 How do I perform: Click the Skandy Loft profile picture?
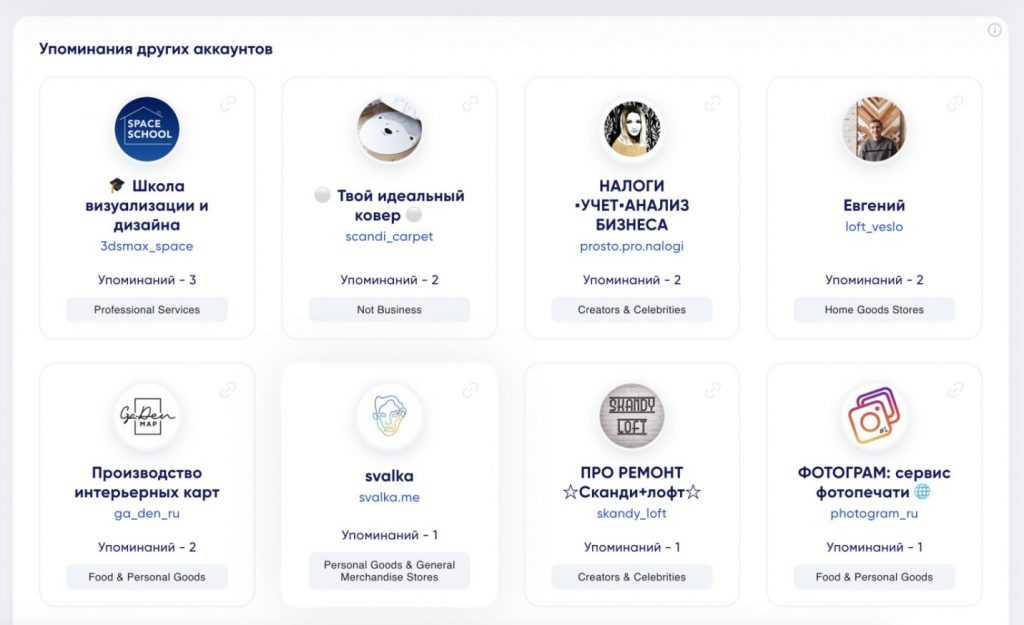tap(632, 415)
